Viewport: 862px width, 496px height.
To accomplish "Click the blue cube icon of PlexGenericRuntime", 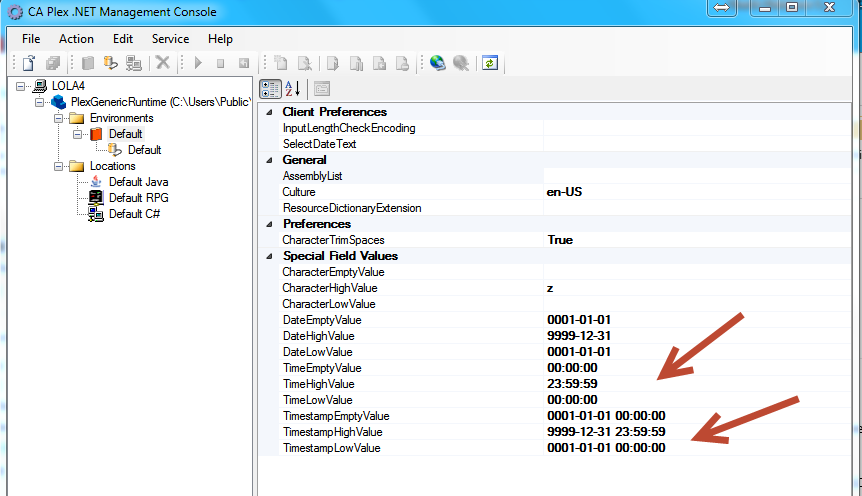I will (58, 102).
